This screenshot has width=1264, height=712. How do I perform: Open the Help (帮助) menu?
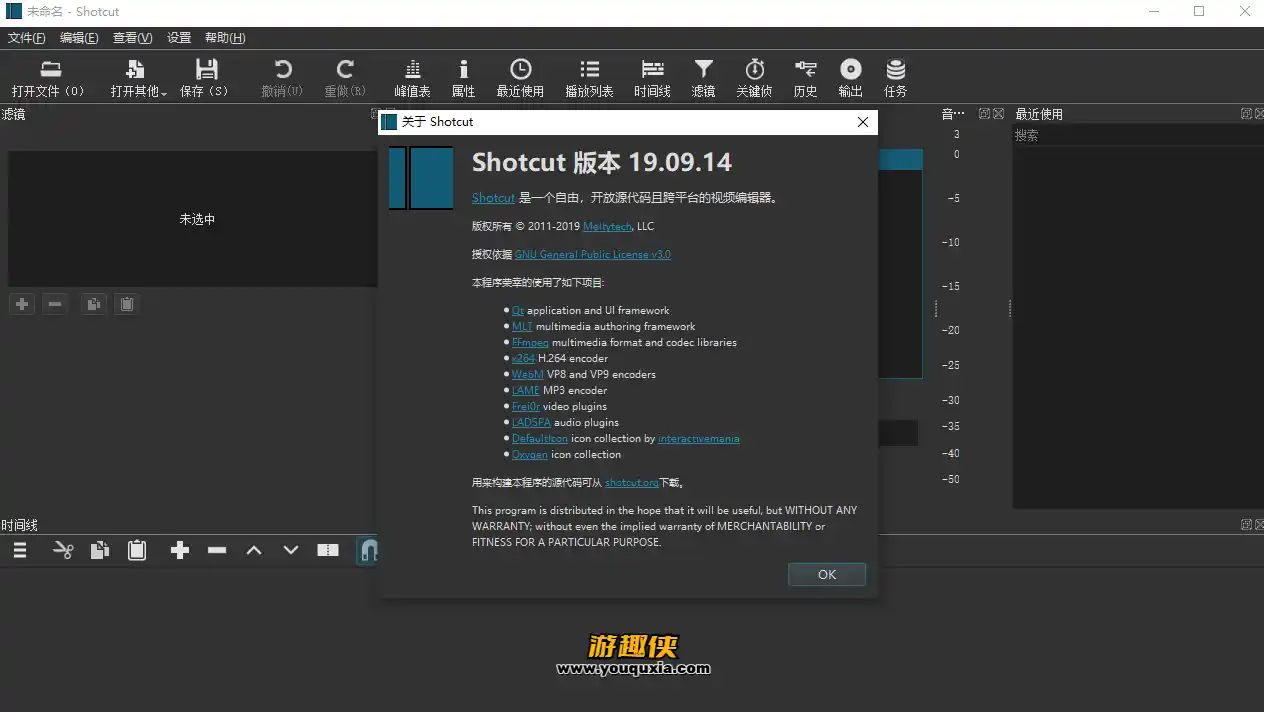tap(225, 38)
